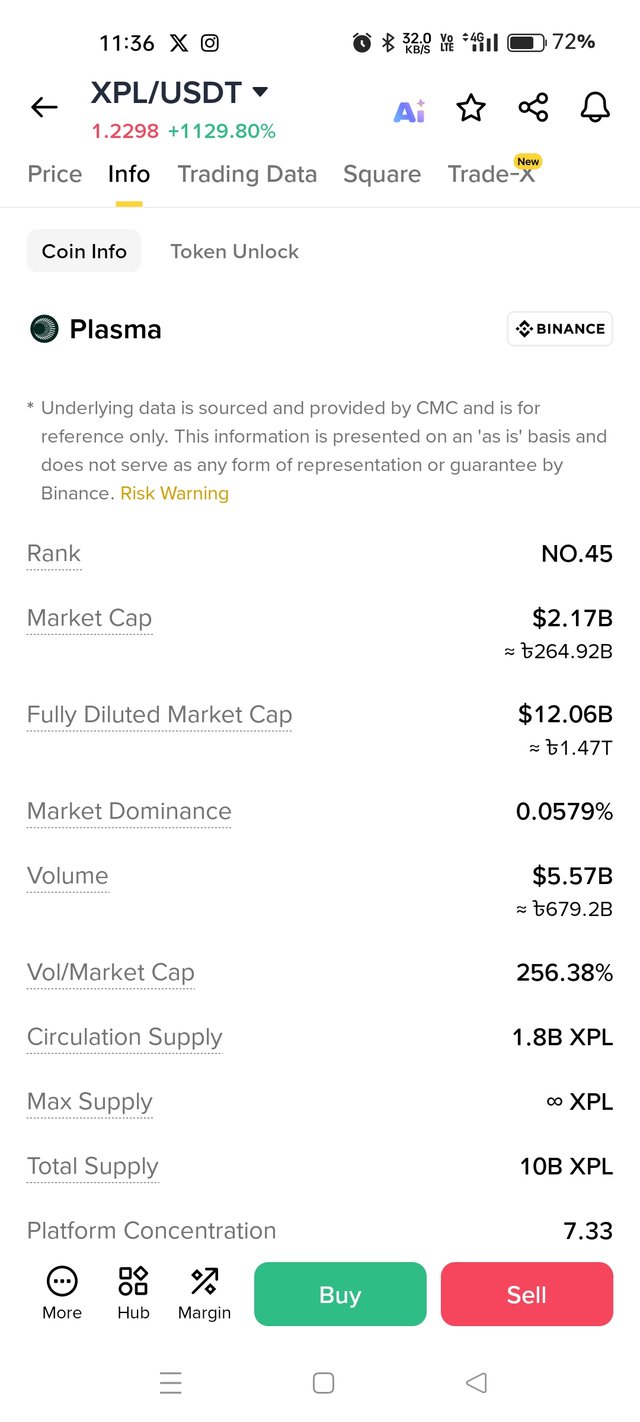Open the AI assistant icon
Image resolution: width=640 pixels, height=1422 pixels.
(409, 109)
